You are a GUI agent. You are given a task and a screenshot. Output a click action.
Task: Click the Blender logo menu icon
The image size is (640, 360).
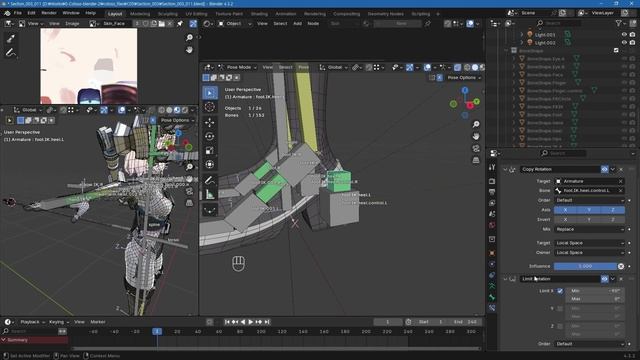(7, 13)
